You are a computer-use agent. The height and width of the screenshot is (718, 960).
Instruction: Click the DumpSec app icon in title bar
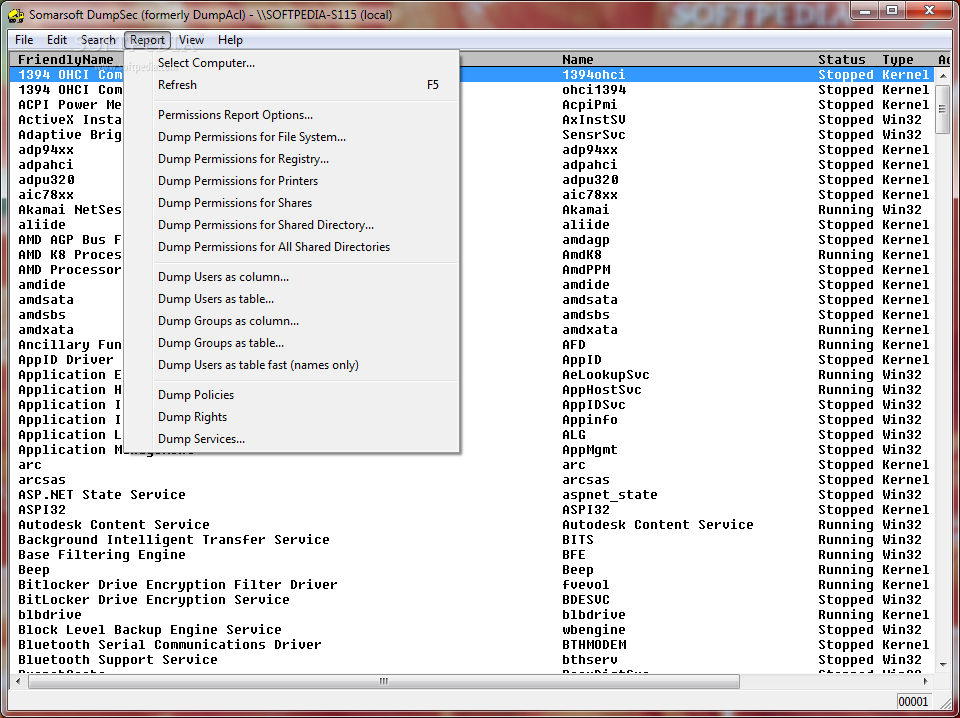[17, 14]
